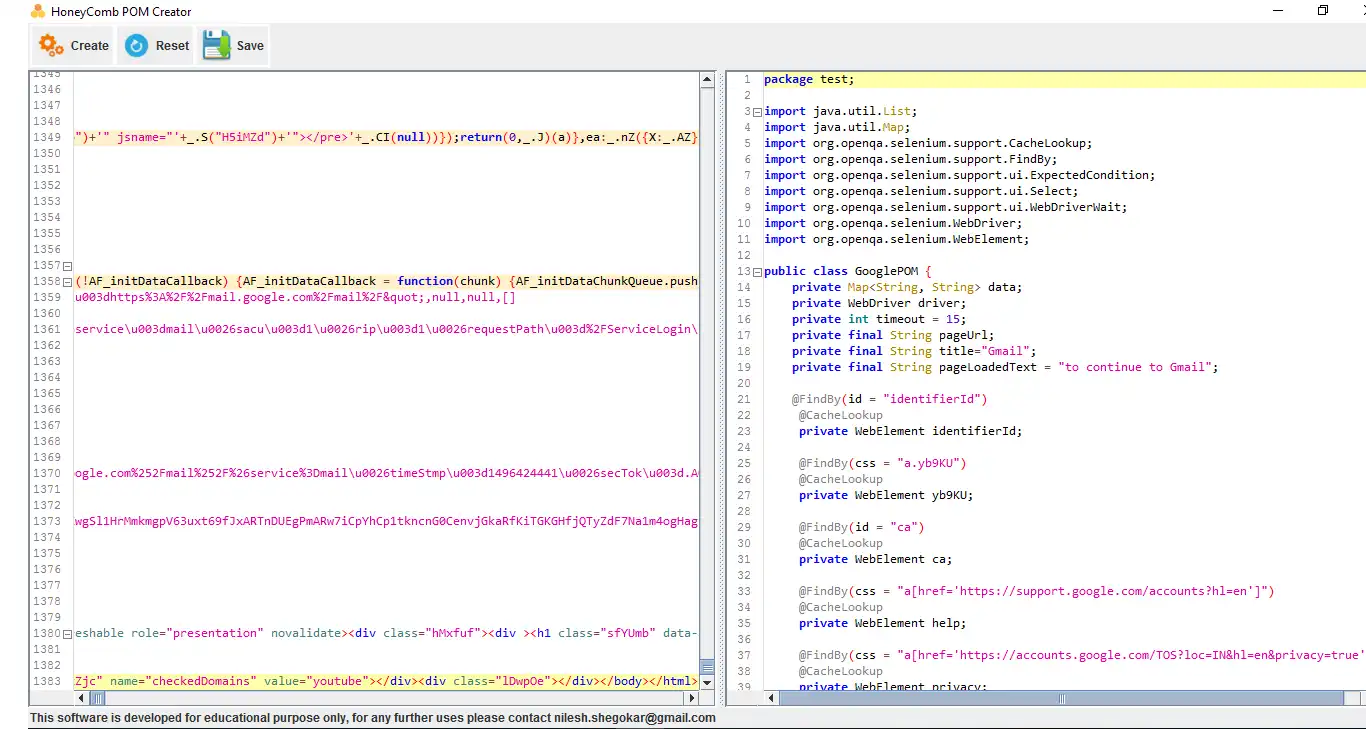Place cursor on 'package test;' line
Screen dimensions: 1366x729
pos(809,80)
